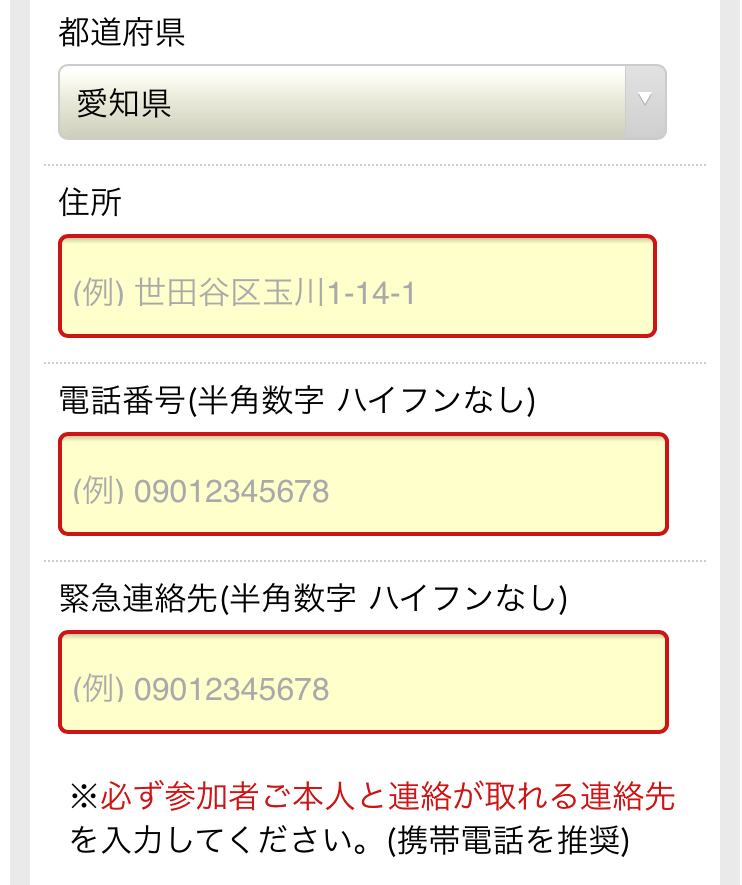
Task: Click the (例) prefix in the address field
Action: click(x=99, y=293)
